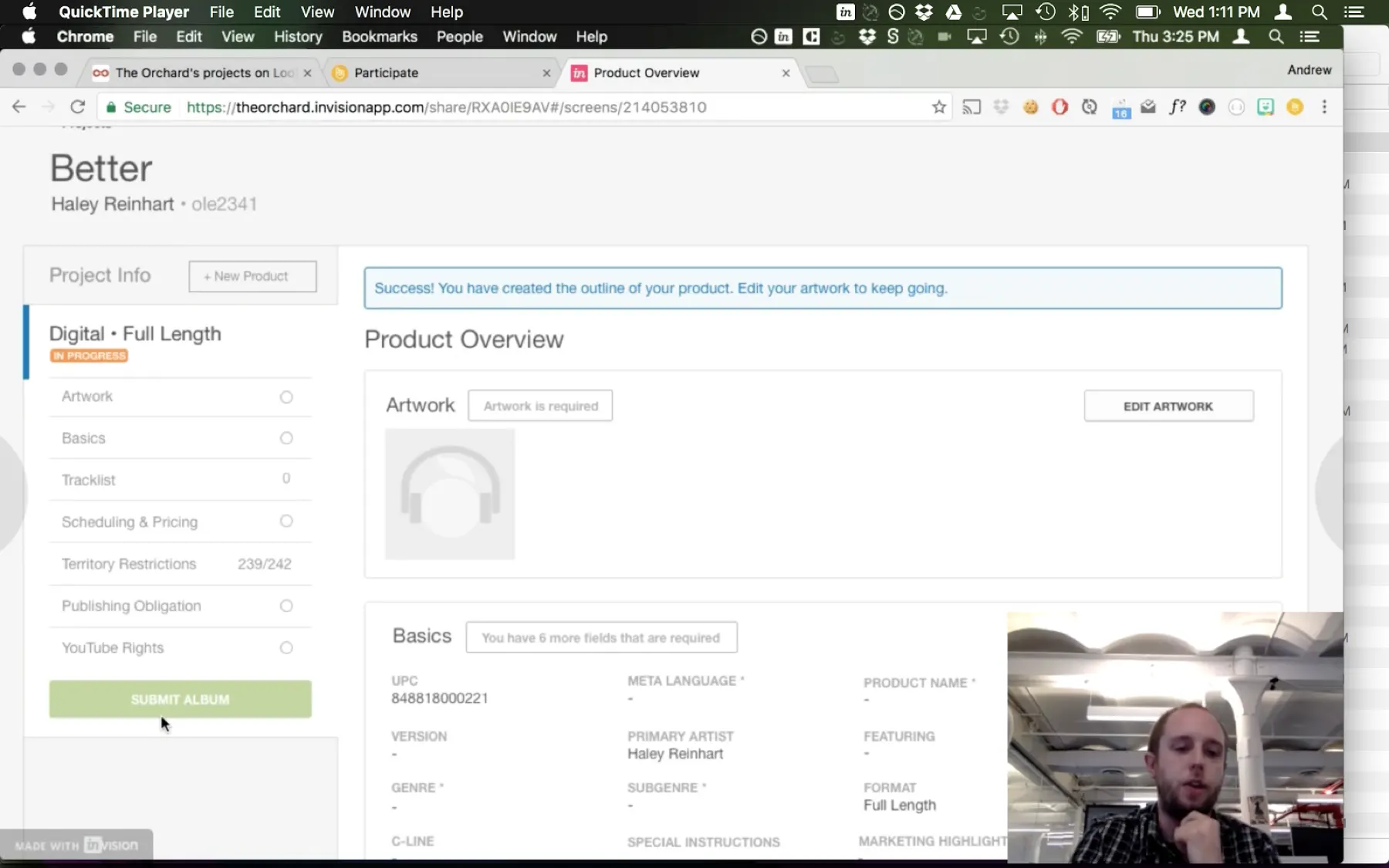Click the envelope mail checker extension
1389x868 pixels.
[1148, 107]
